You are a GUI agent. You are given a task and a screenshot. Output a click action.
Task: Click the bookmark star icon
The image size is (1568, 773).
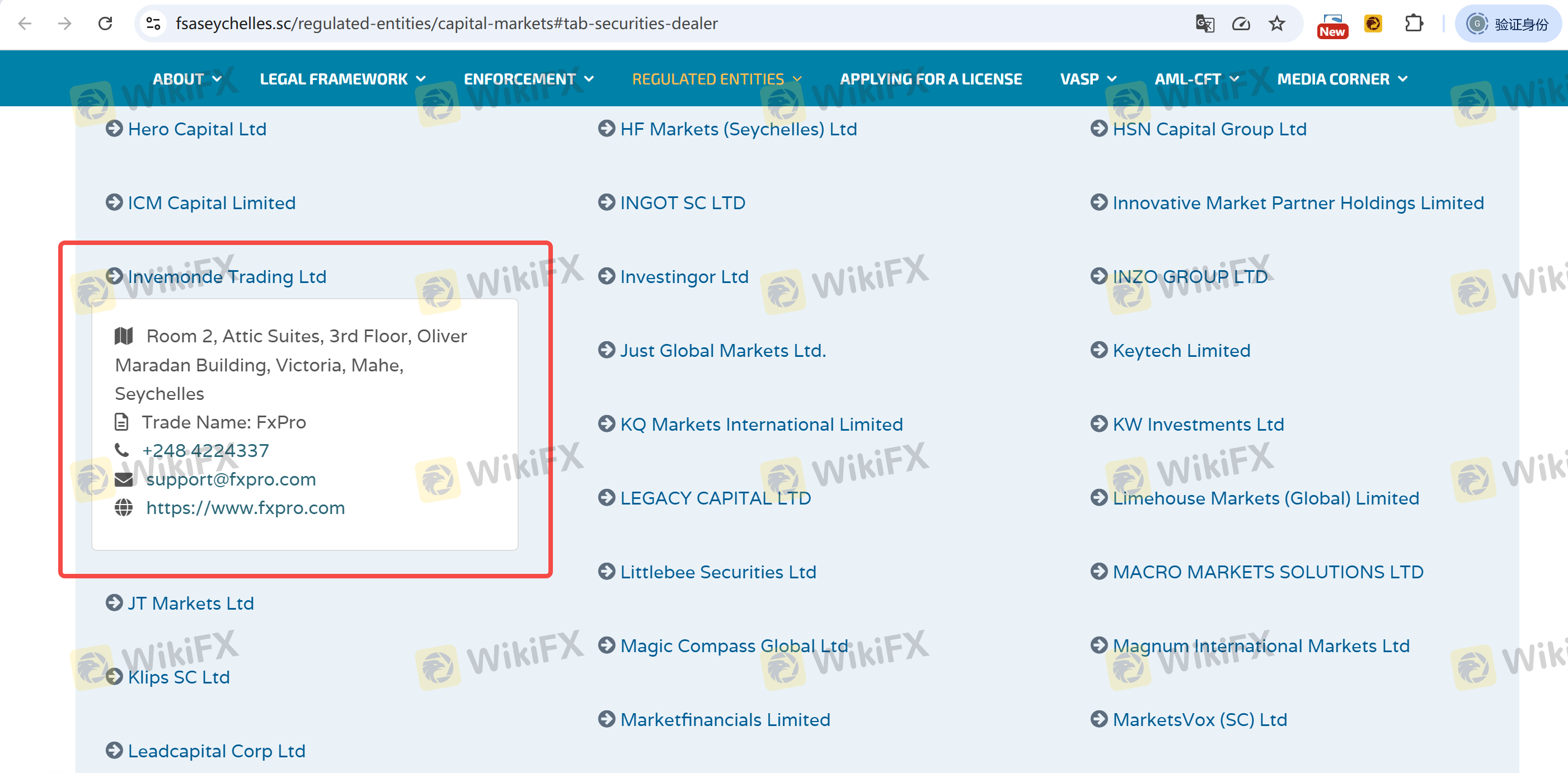click(x=1276, y=23)
